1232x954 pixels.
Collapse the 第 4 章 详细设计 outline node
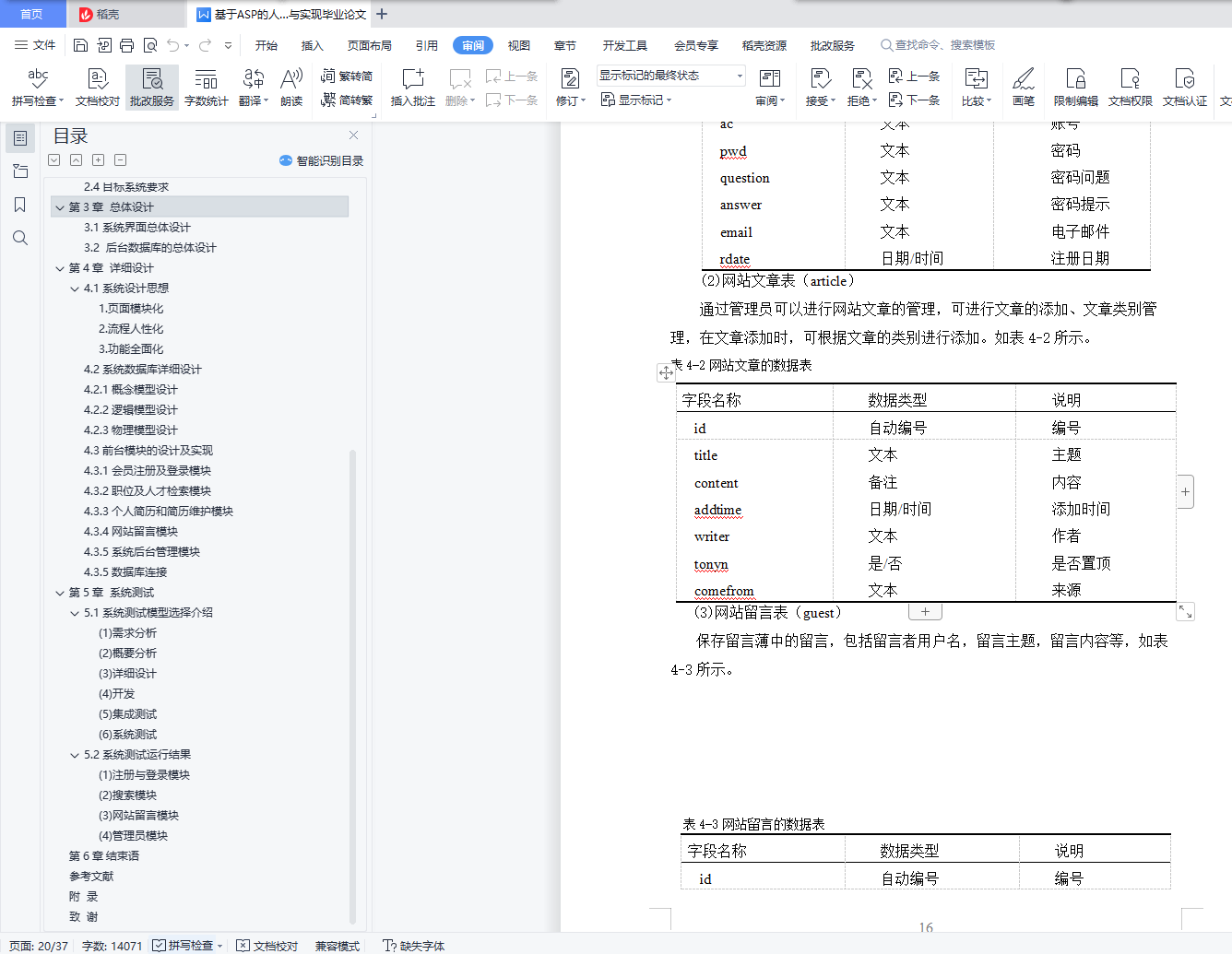tap(60, 268)
